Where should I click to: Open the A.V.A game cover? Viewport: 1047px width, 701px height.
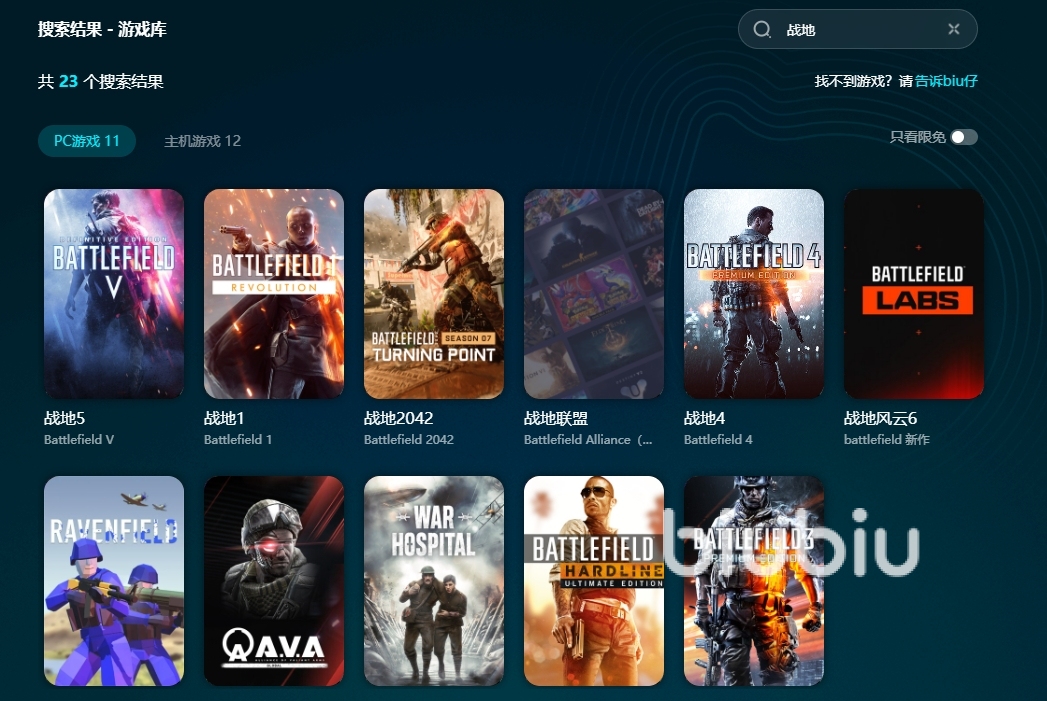[274, 581]
